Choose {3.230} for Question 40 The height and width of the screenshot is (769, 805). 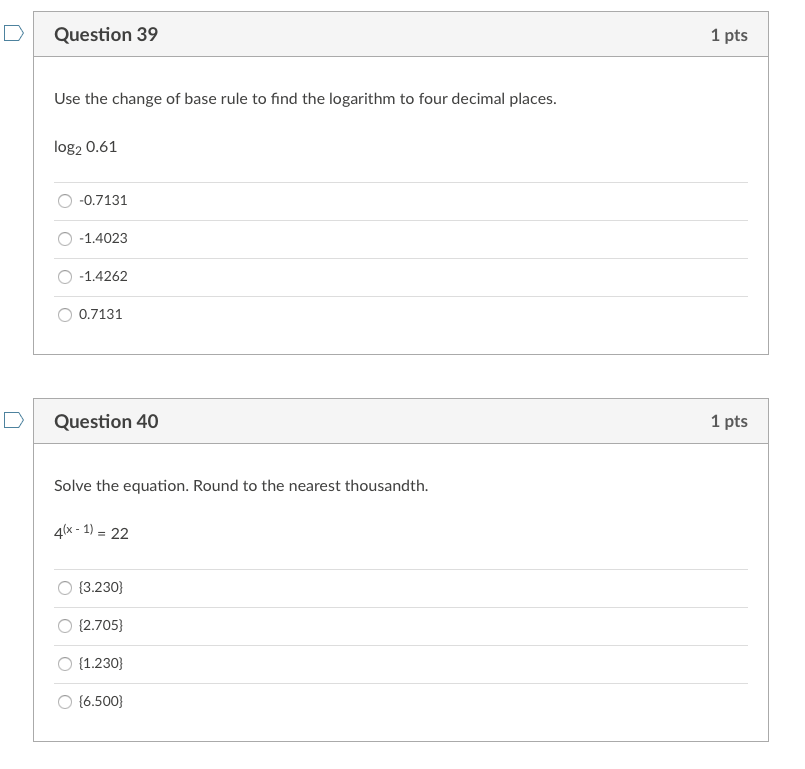(64, 587)
